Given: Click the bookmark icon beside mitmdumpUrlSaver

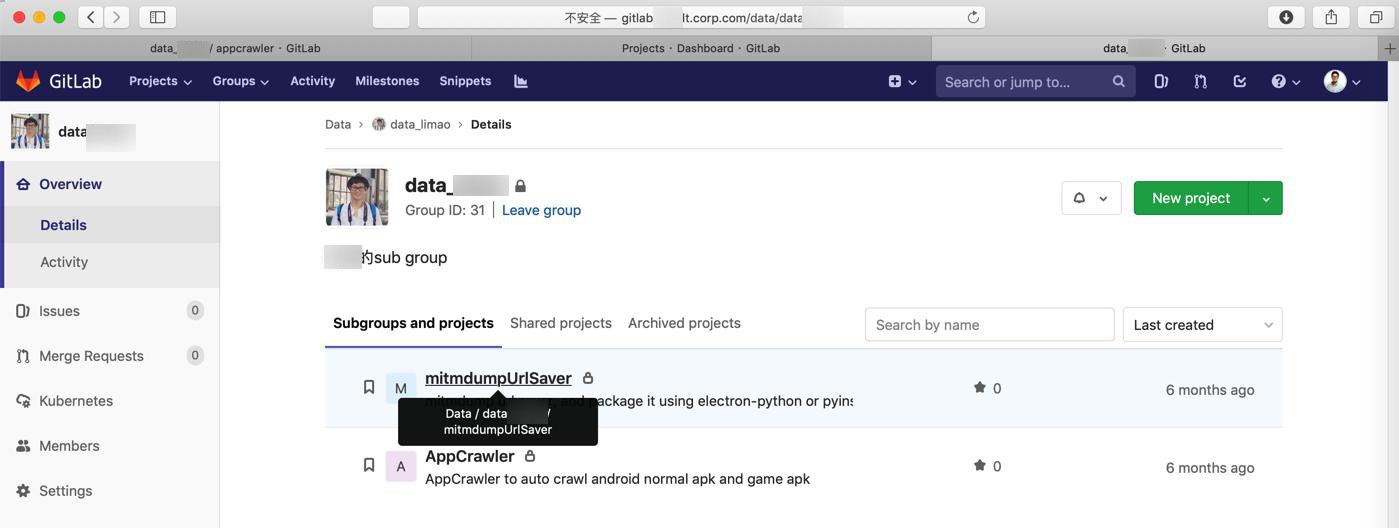Looking at the screenshot, I should pos(369,387).
